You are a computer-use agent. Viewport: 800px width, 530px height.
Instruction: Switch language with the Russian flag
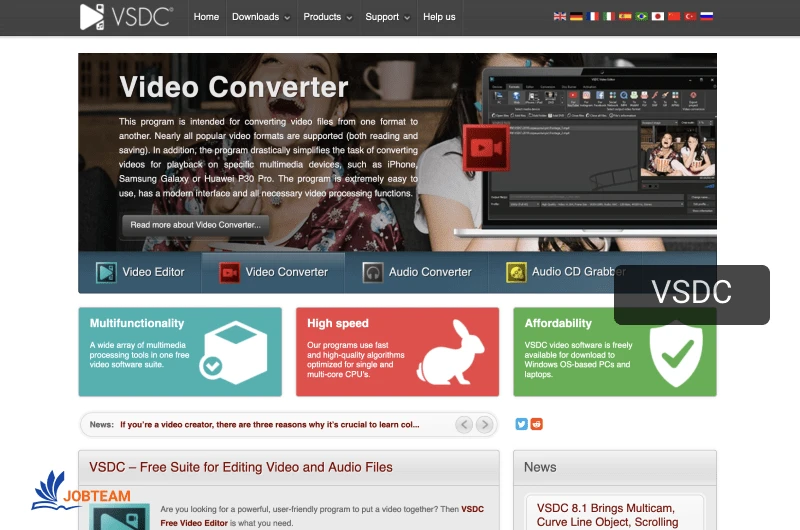coord(707,16)
